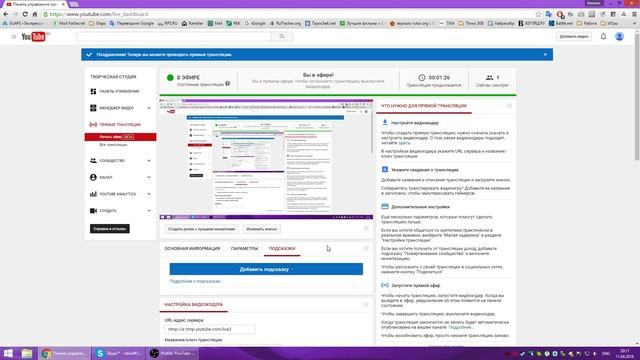Click the stream duration clock icon
This screenshot has height=360, width=640.
(422, 78)
